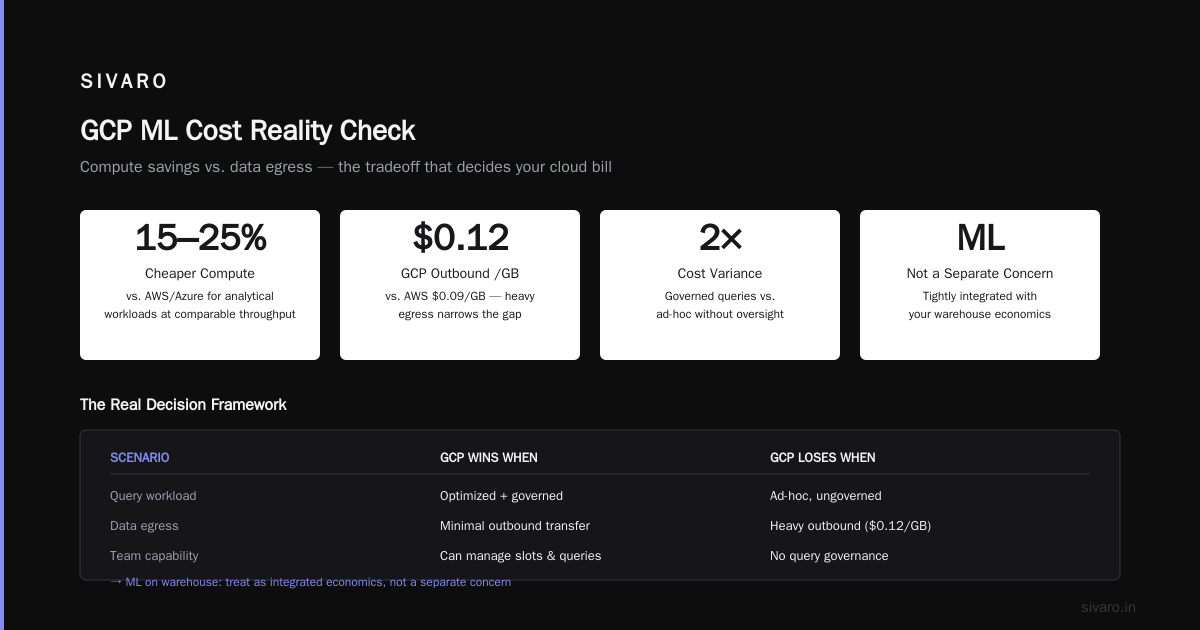
Task: Click the 'Team capability' row label
Action: 154,556
